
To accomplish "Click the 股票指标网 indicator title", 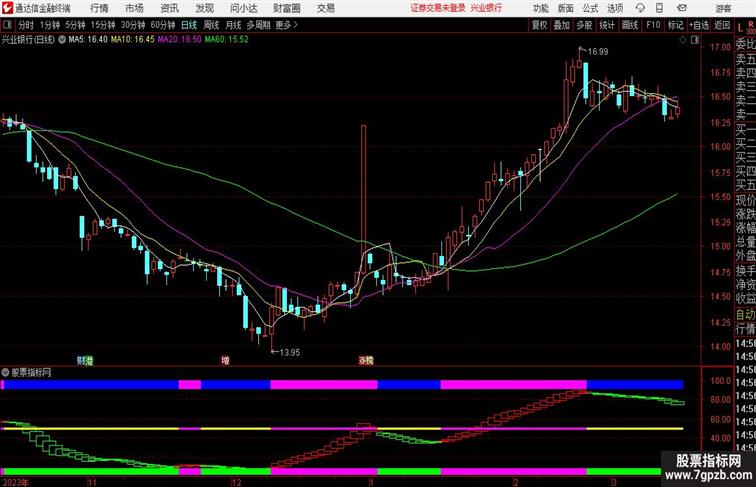I will coord(31,372).
